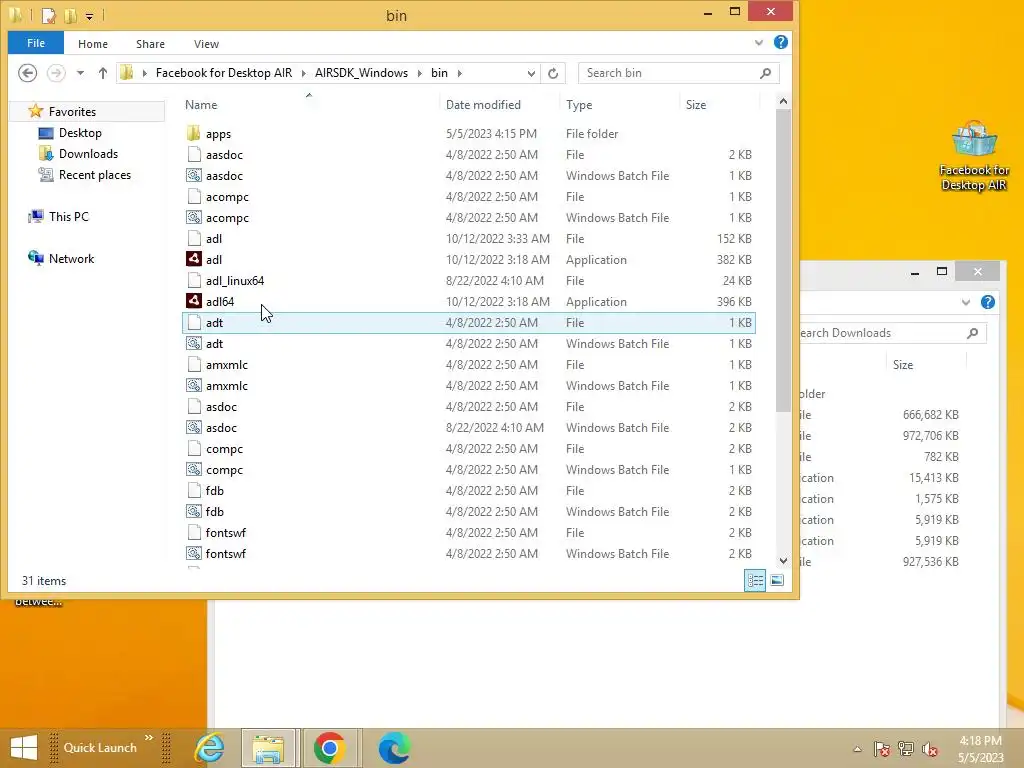Select This PC in navigation pane
Screen dimensions: 1024x768
tap(69, 216)
